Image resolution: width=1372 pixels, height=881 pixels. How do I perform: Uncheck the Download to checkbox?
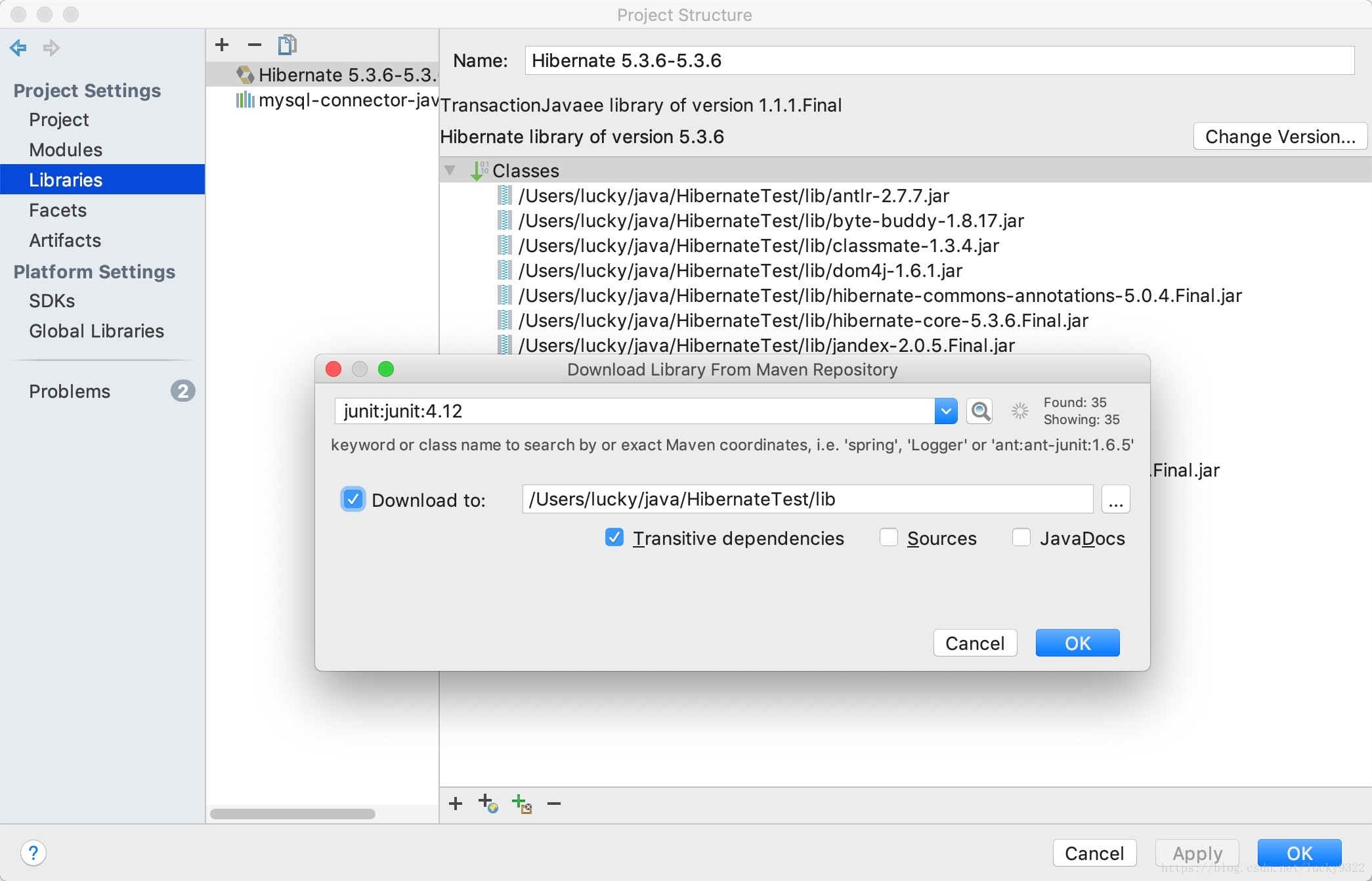coord(353,500)
